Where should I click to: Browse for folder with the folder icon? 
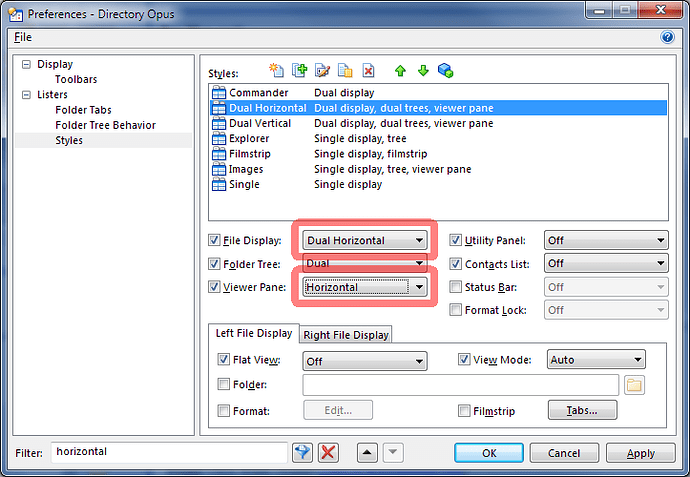[x=634, y=384]
